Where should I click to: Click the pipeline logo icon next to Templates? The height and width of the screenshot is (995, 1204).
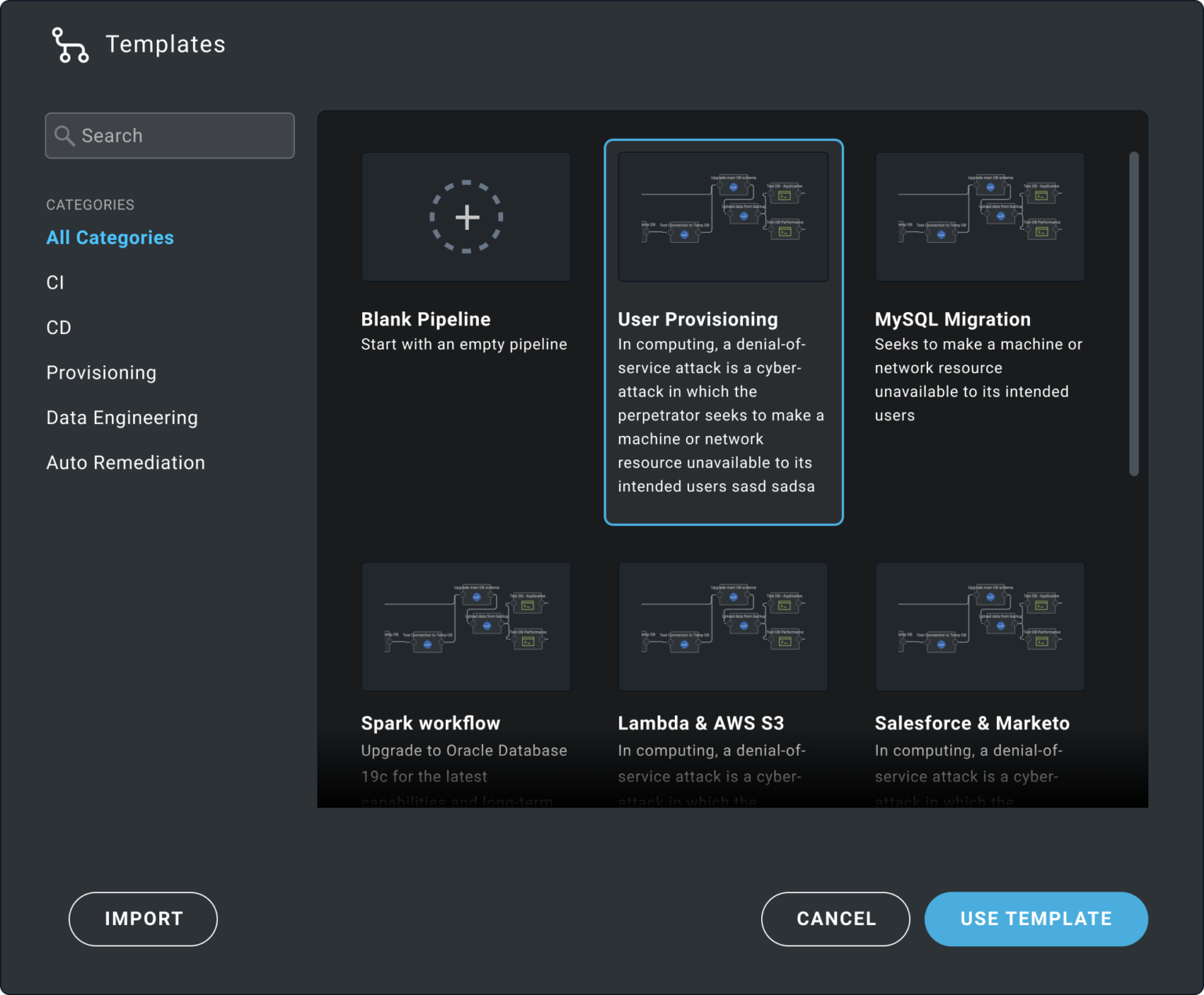[x=70, y=45]
